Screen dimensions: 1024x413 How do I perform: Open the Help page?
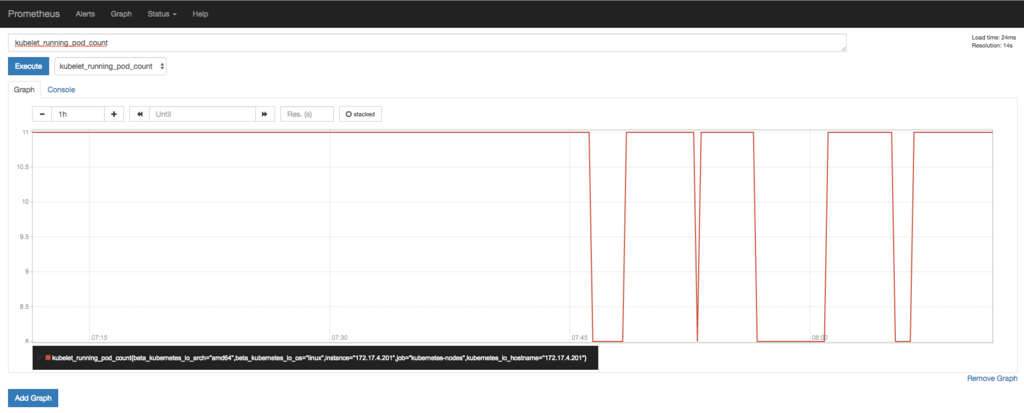200,14
